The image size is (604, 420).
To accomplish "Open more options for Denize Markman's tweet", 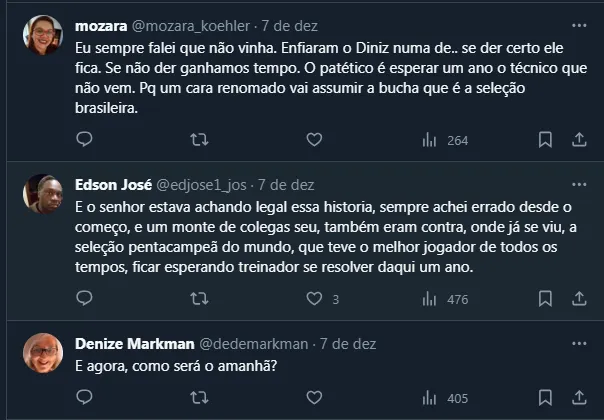I will click(579, 343).
